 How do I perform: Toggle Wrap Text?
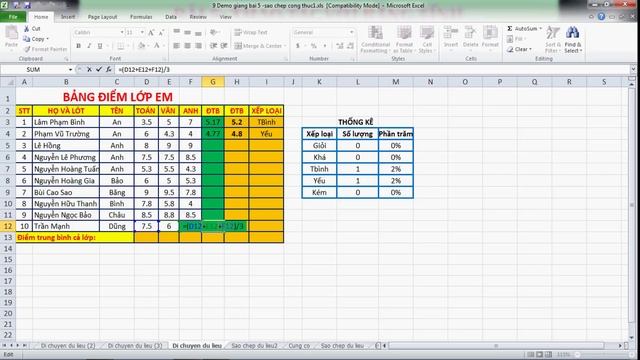click(x=251, y=32)
